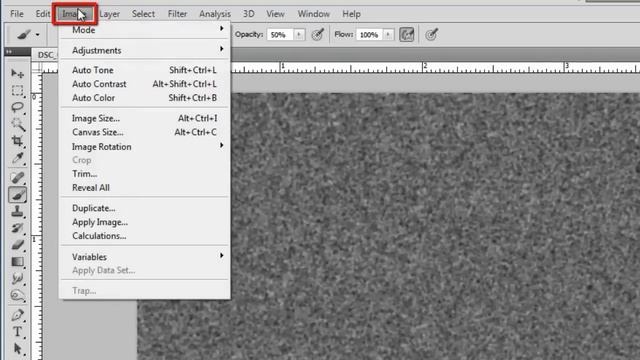Screen dimensions: 640x360
Task: Click the Flow 100% input field
Action: 370,35
